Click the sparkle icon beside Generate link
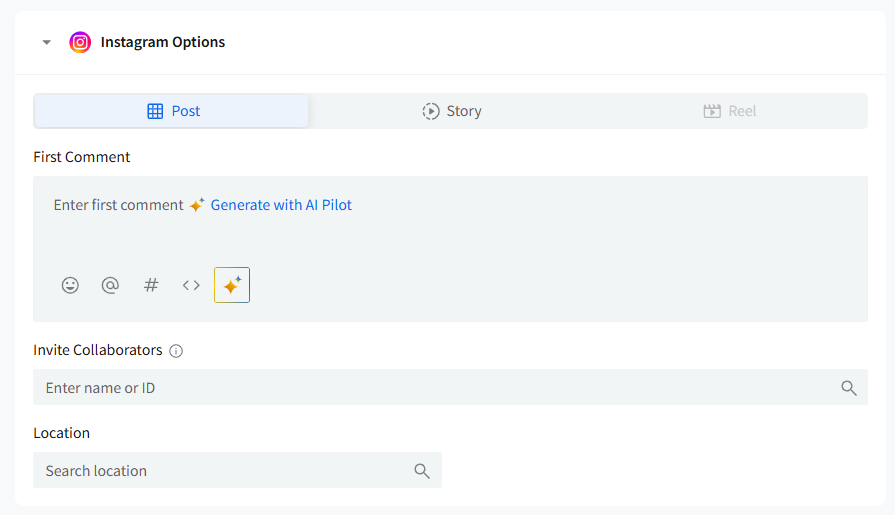895x515 pixels. (197, 205)
